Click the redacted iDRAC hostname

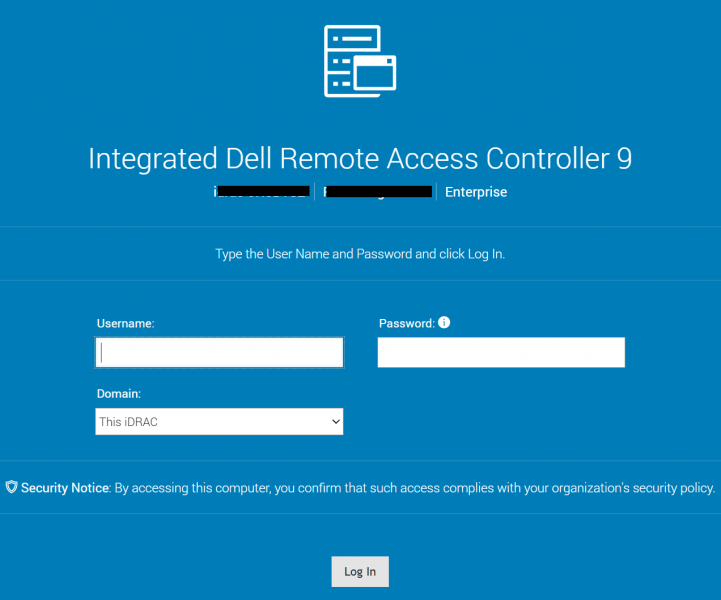[262, 192]
